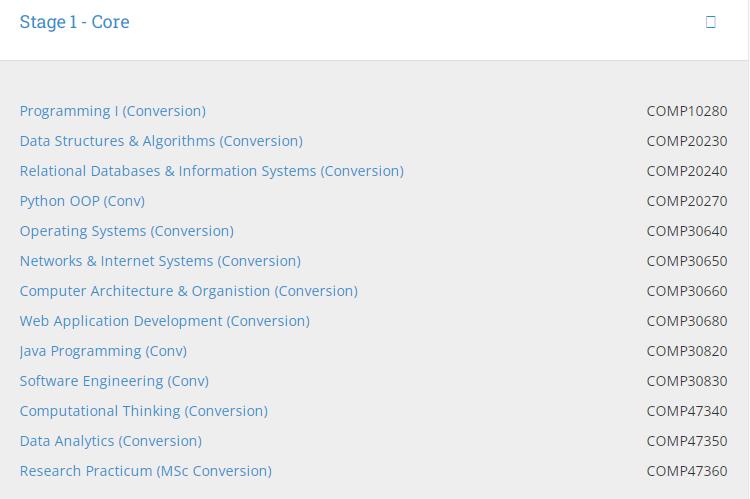Open Data Structures & Algorithms (Conversion) link

point(161,141)
